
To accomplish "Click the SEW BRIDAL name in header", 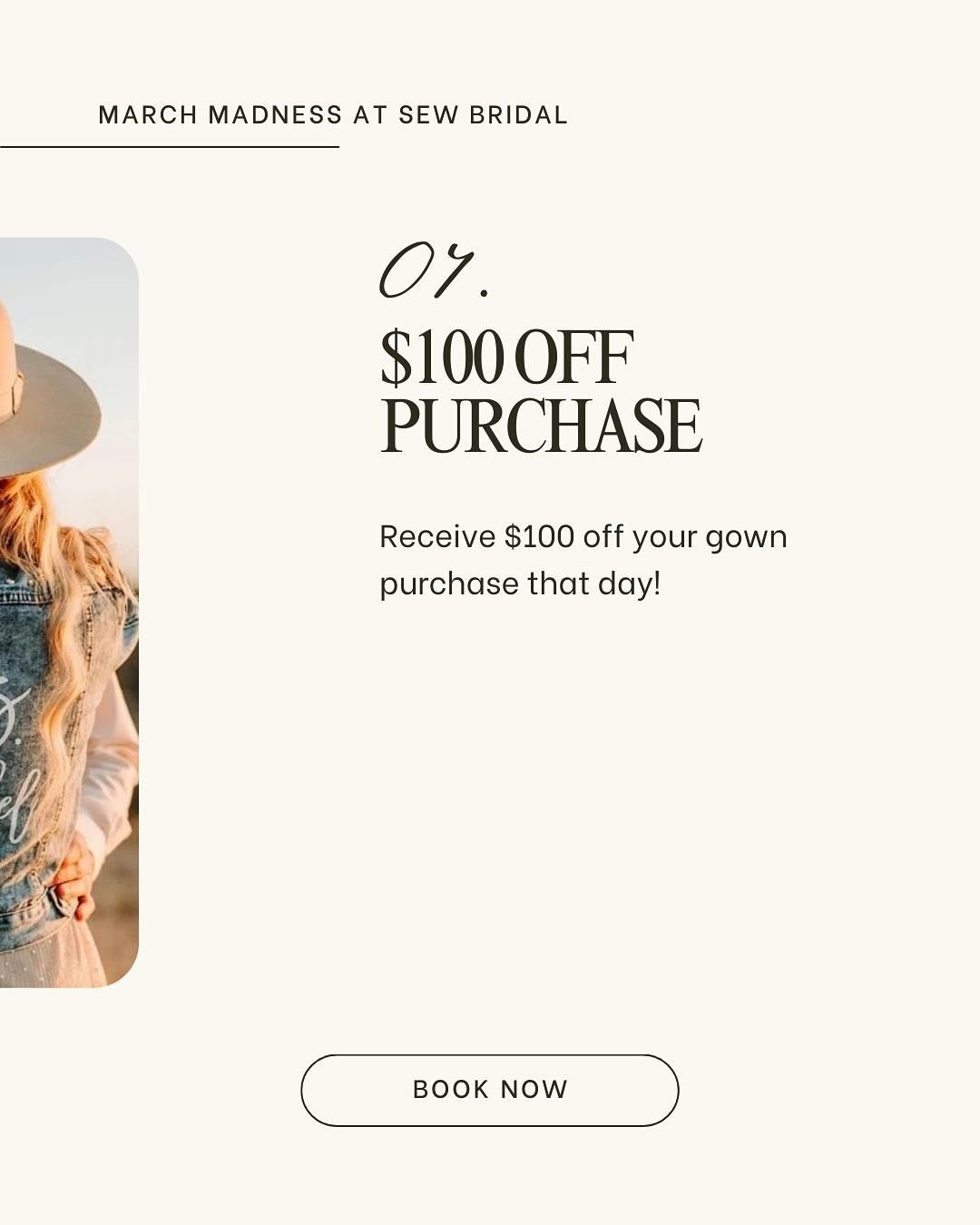I will pos(483,115).
